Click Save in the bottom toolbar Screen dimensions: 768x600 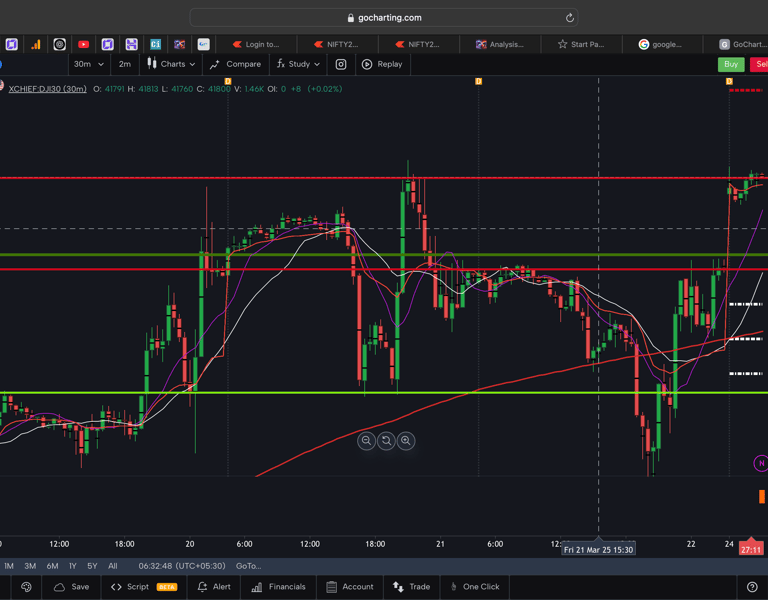click(72, 587)
